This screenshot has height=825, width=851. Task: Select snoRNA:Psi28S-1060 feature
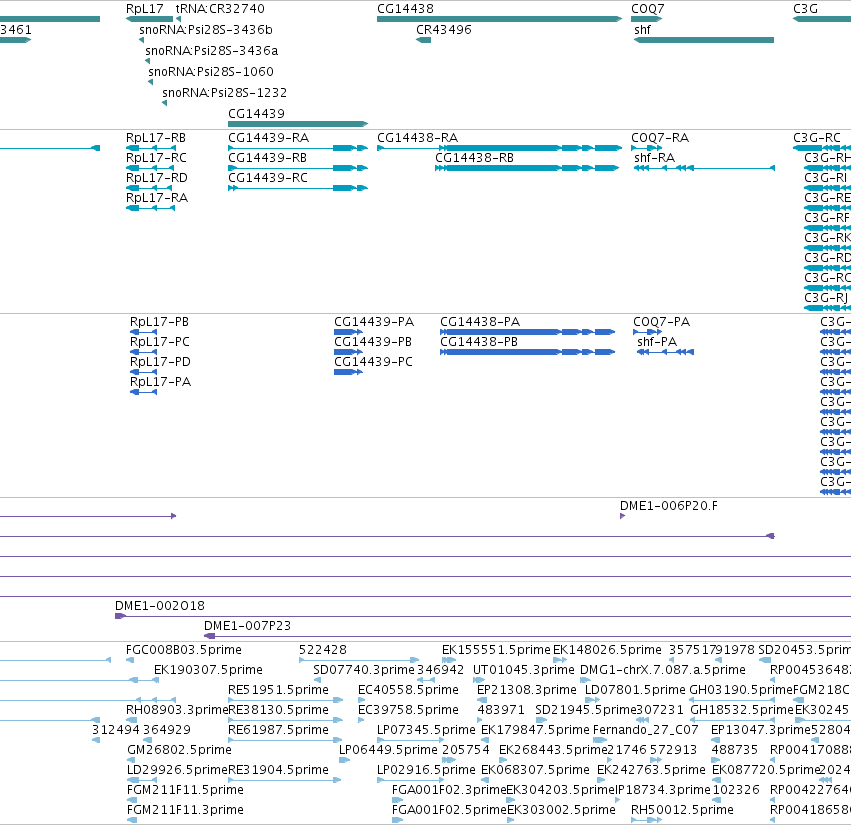point(150,82)
